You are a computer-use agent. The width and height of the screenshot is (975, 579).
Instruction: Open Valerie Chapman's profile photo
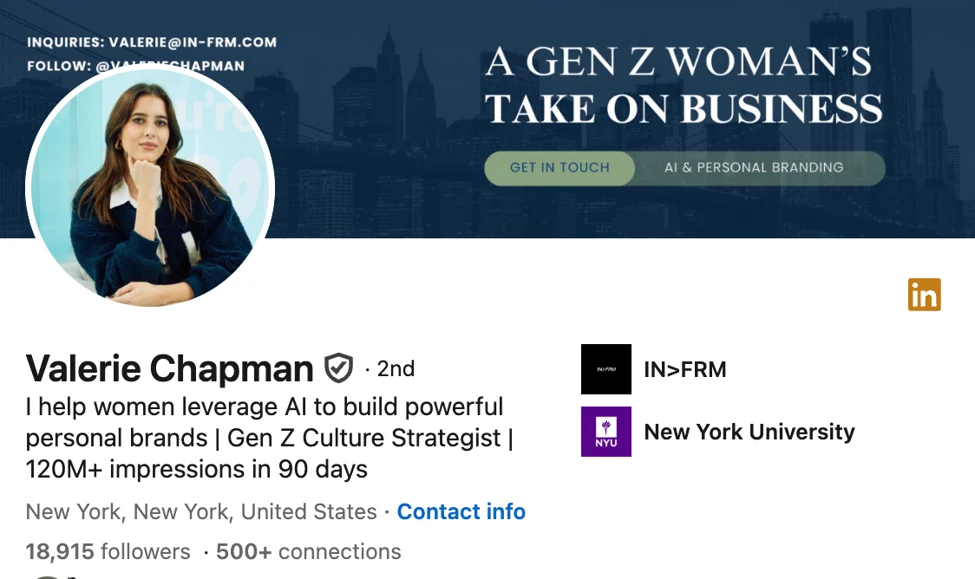tap(150, 188)
